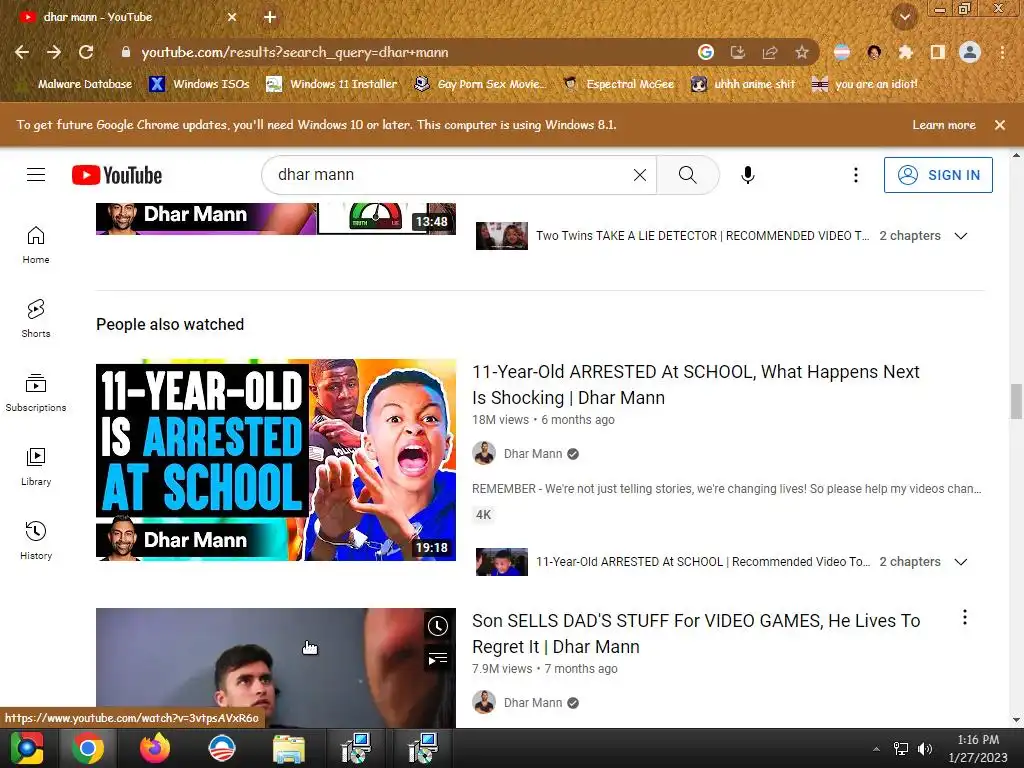
Task: Open Chrome three-dot menu
Action: point(1002,52)
